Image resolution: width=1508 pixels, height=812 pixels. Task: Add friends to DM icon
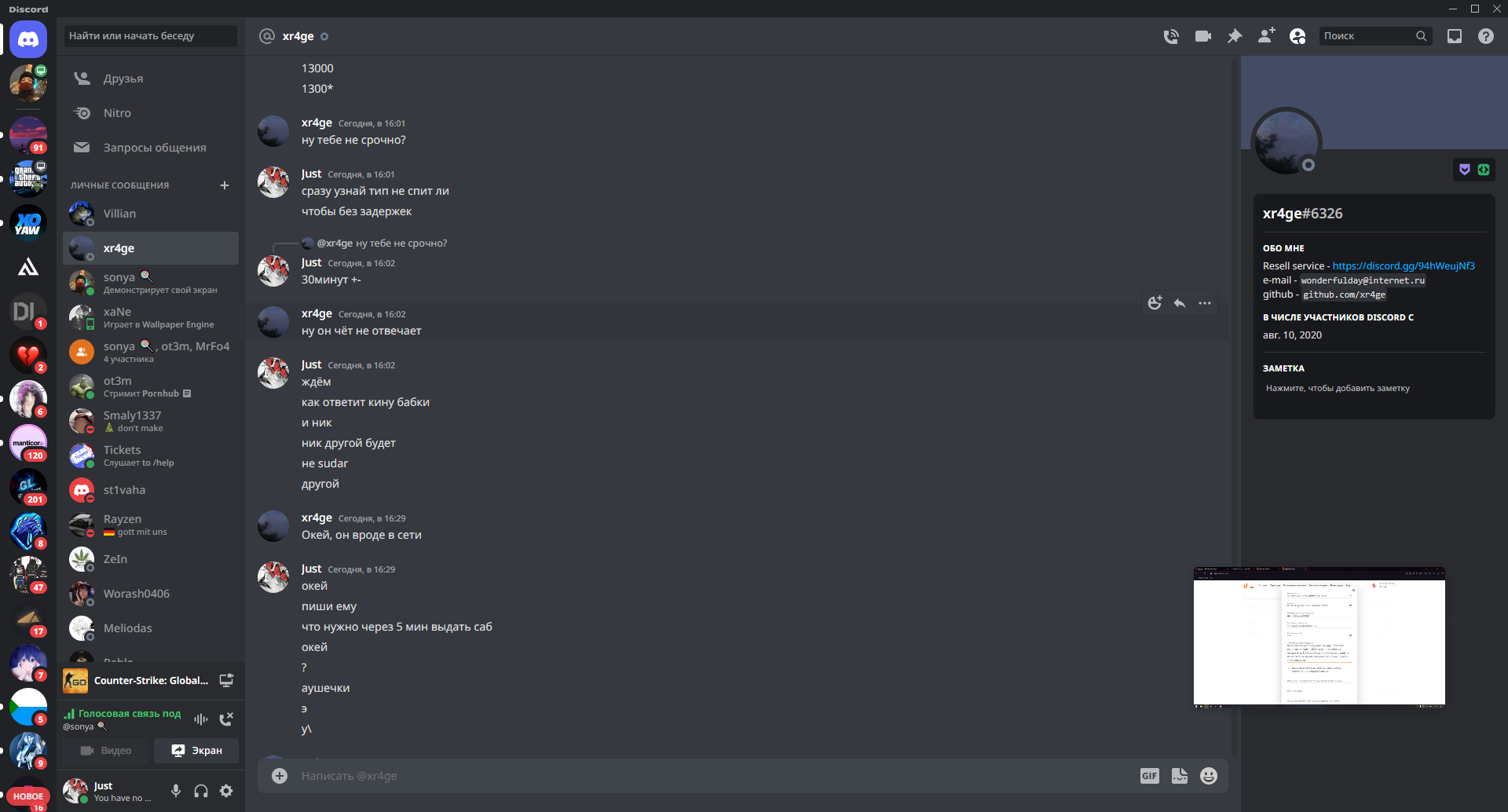pyautogui.click(x=1266, y=36)
